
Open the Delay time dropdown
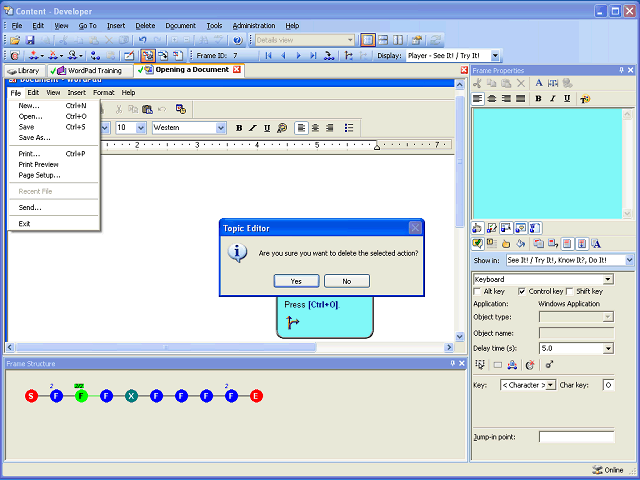pos(609,349)
